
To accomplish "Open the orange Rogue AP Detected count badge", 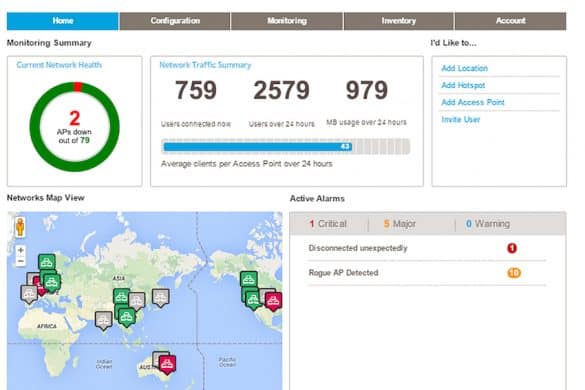I will tap(514, 273).
